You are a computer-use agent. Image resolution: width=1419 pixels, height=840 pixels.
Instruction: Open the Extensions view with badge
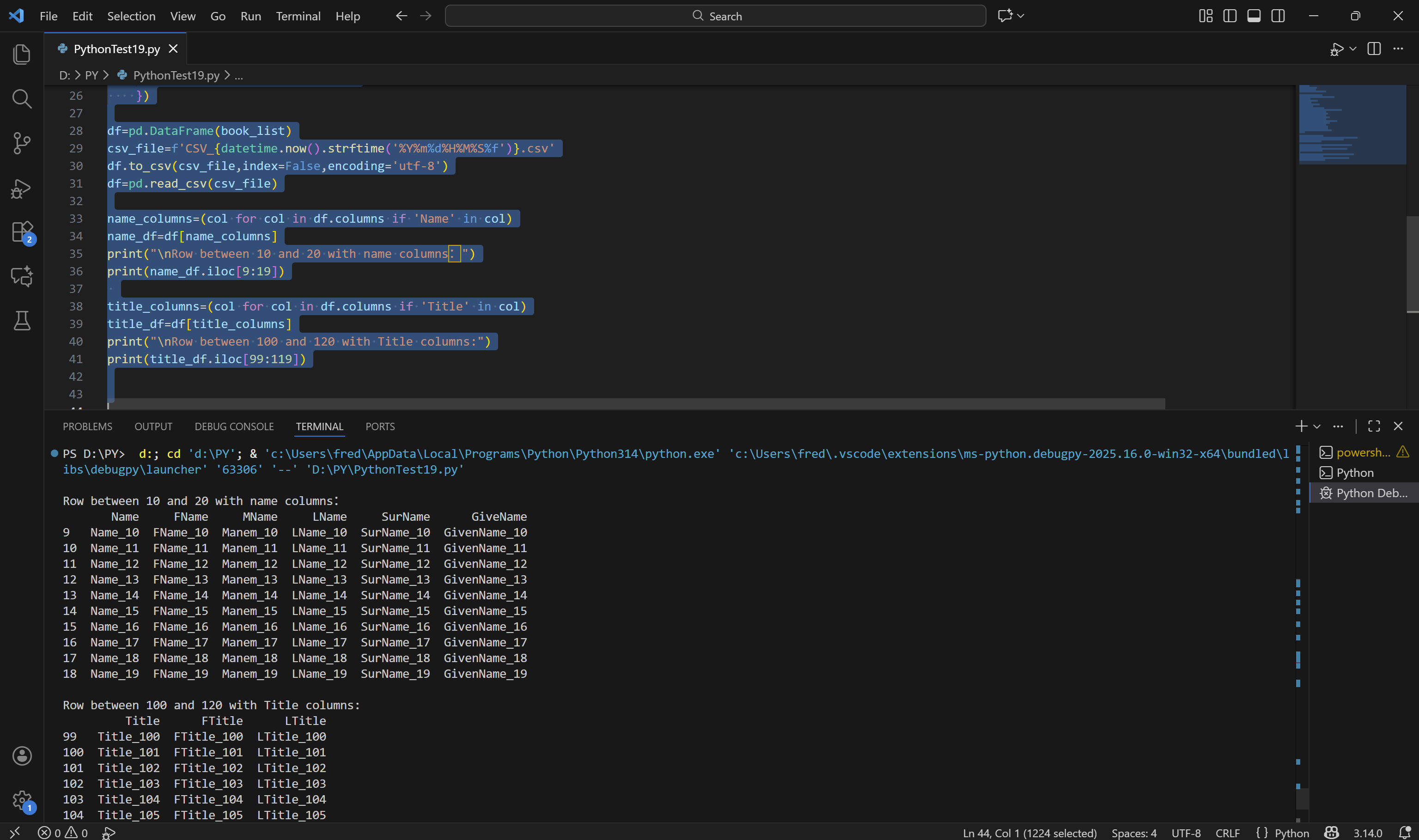tap(22, 232)
